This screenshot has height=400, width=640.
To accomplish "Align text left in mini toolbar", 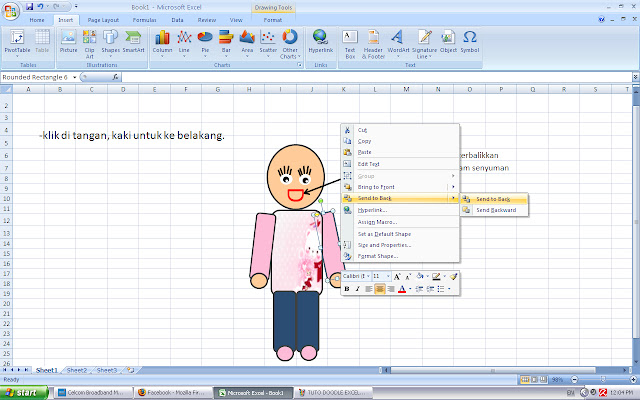I will 369,289.
